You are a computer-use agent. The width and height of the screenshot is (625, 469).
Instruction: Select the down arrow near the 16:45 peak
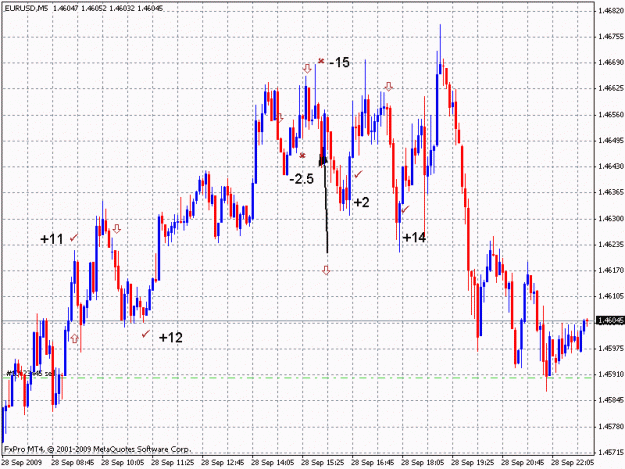(389, 86)
